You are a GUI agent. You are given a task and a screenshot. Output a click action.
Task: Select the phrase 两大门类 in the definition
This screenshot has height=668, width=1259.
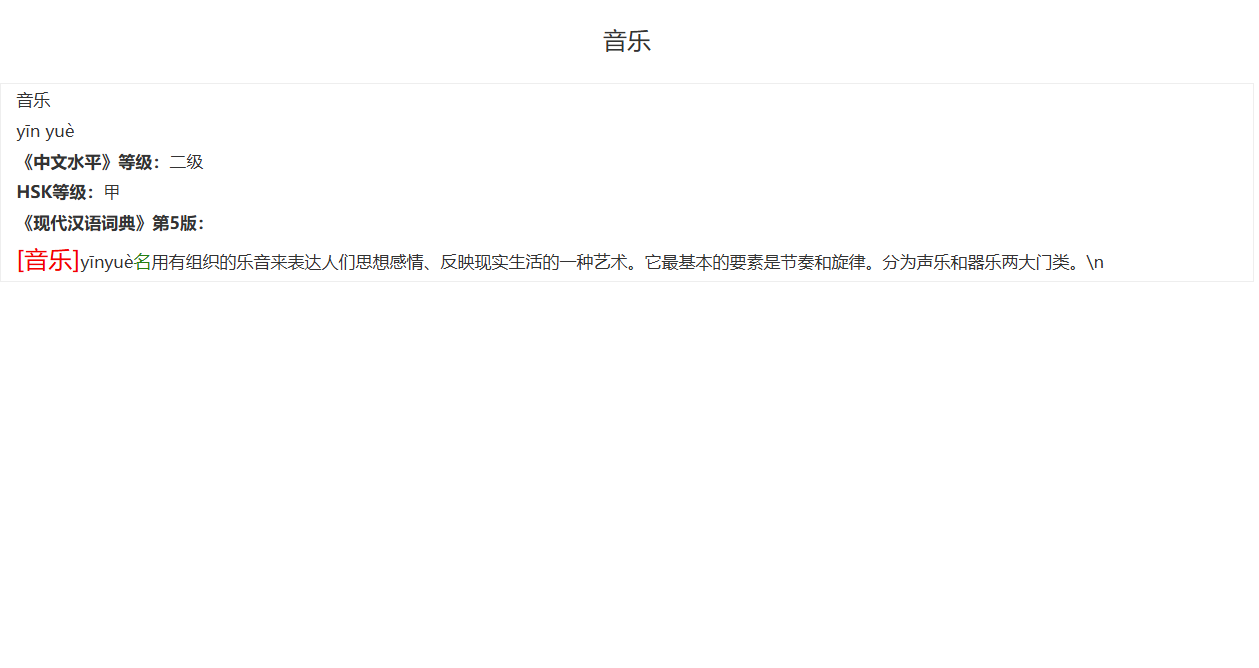coord(1035,263)
